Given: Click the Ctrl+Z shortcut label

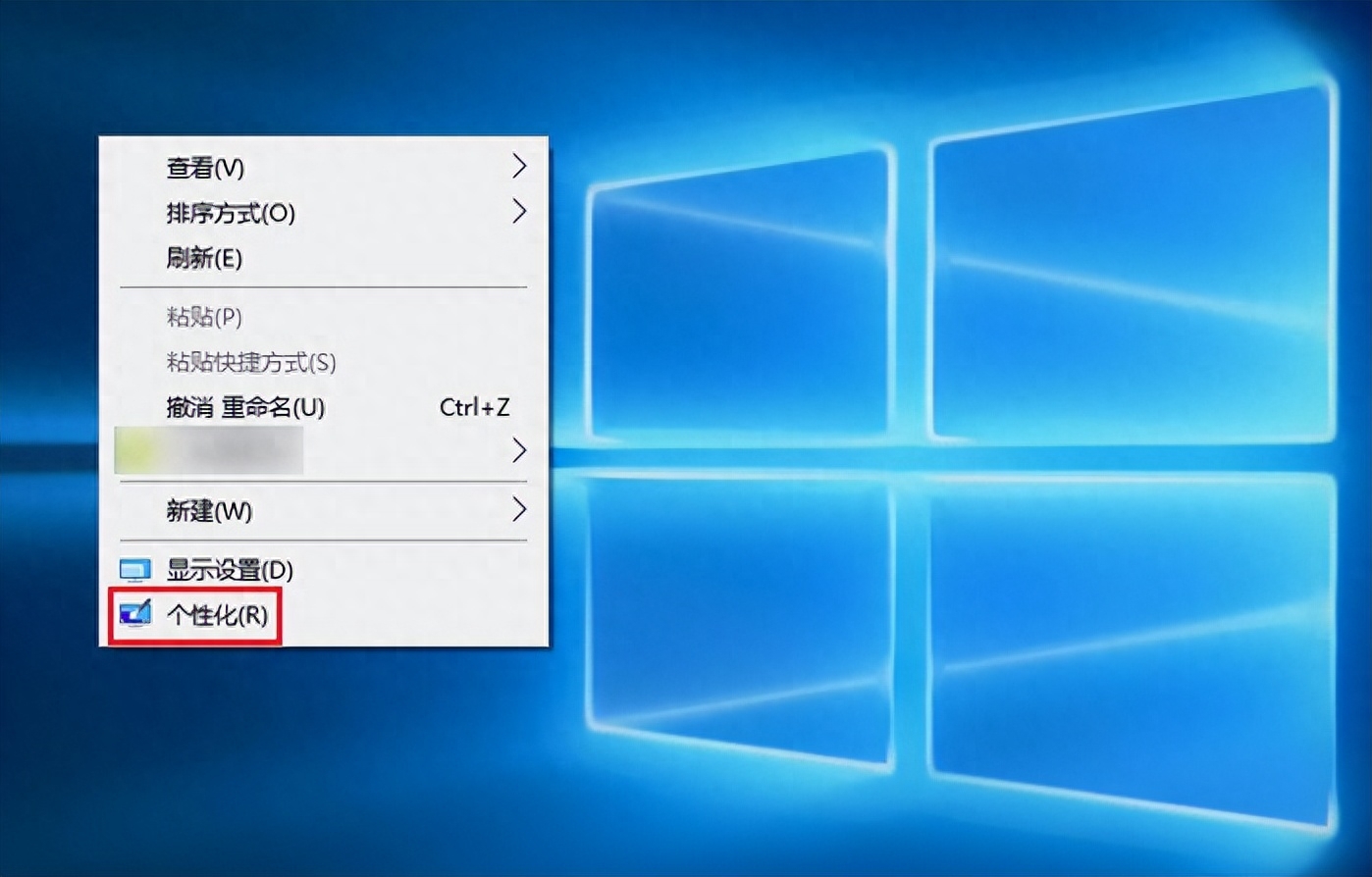Looking at the screenshot, I should (x=474, y=407).
